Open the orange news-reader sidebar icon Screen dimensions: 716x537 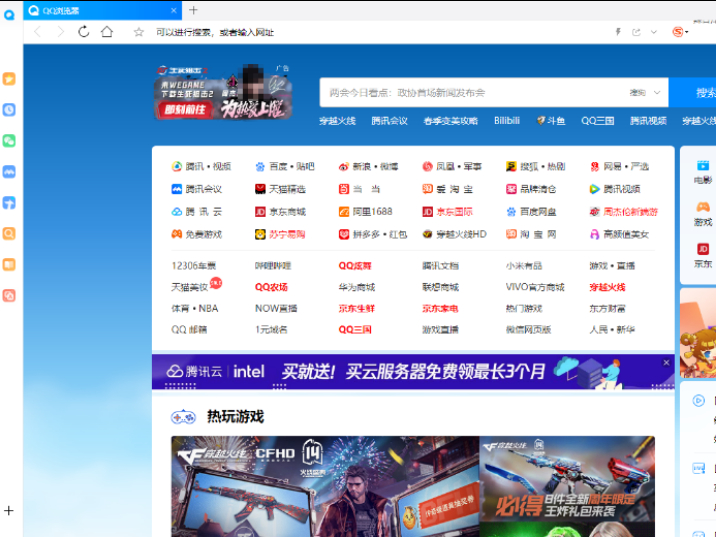tap(9, 265)
